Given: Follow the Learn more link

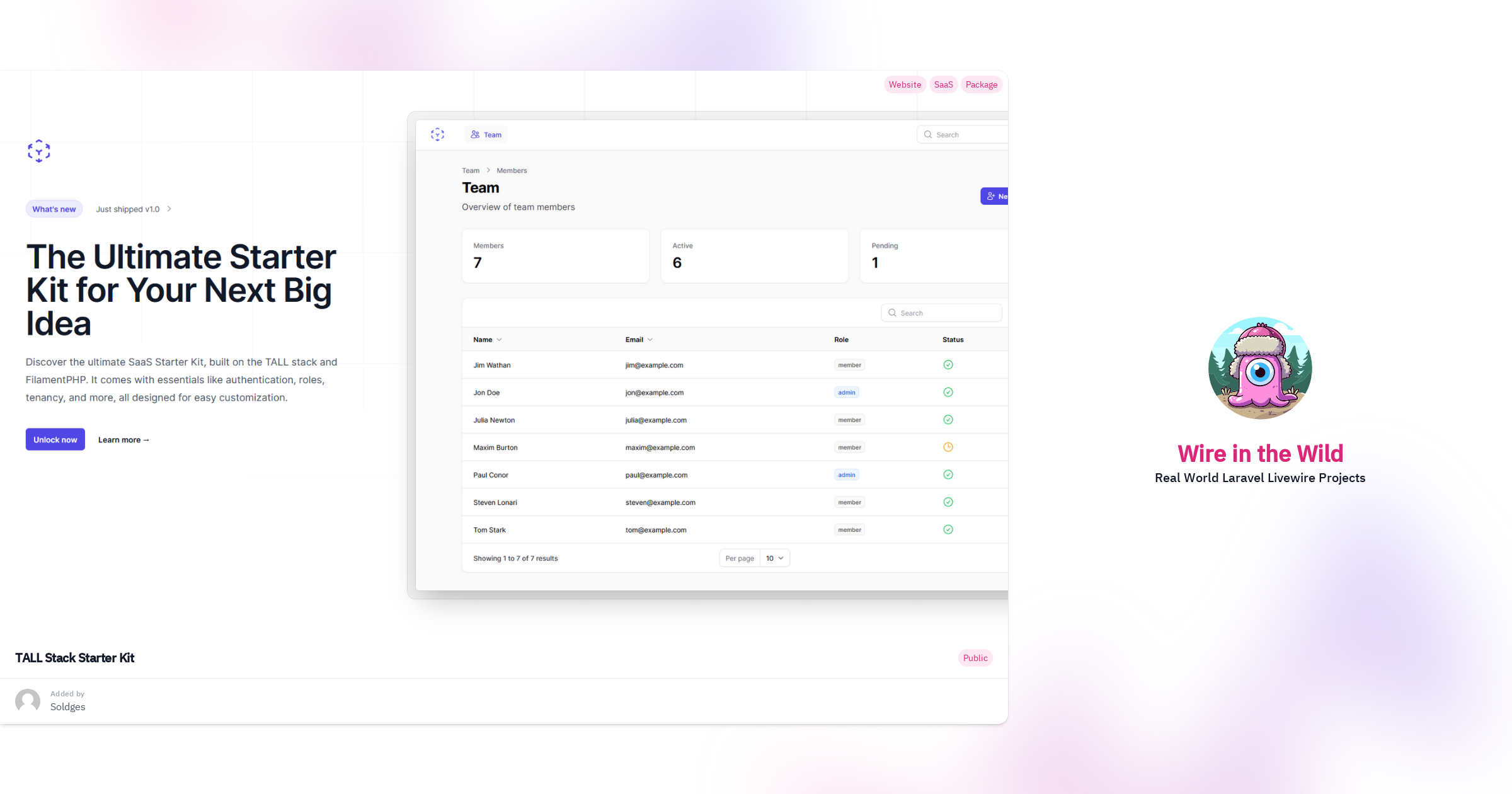Looking at the screenshot, I should pyautogui.click(x=123, y=440).
